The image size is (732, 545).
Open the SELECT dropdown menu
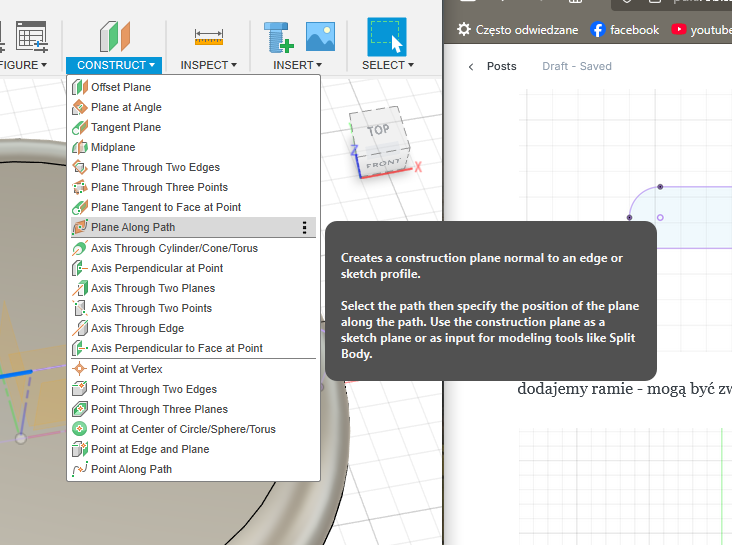coord(387,65)
